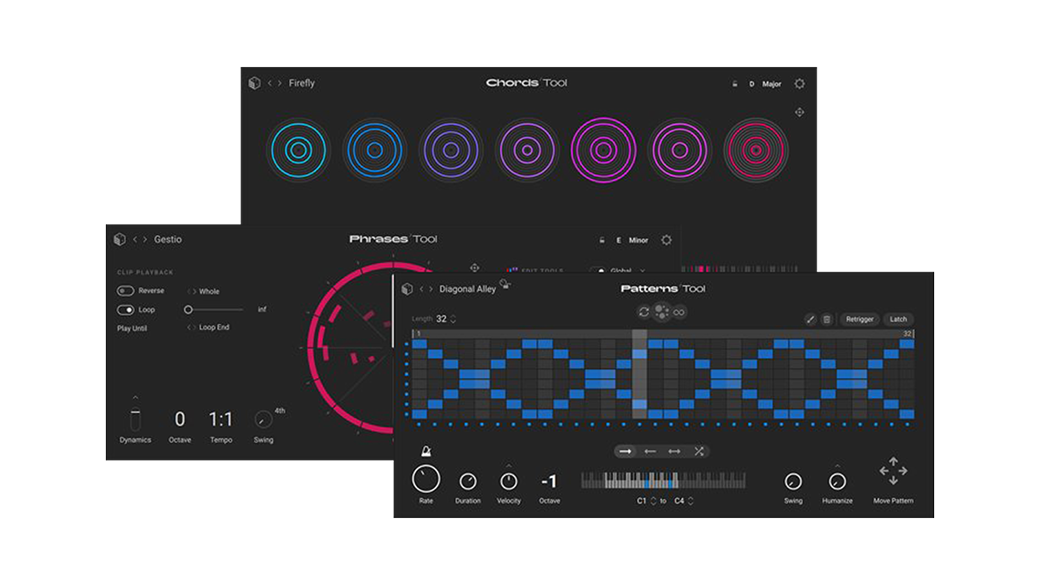Go to previous preset in Phrases Tool
This screenshot has width=1040, height=585.
pos(135,239)
